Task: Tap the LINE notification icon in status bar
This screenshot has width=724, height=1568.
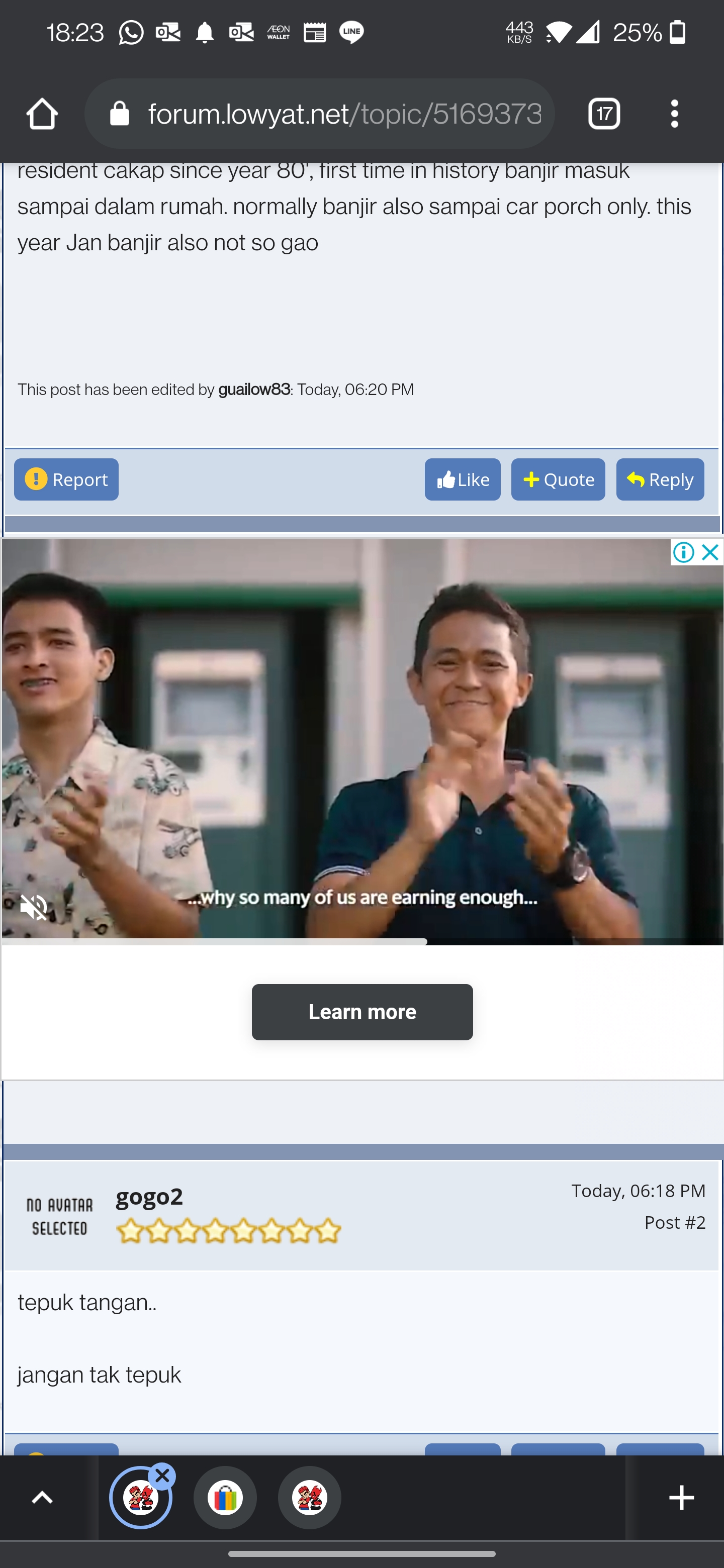Action: pyautogui.click(x=351, y=32)
